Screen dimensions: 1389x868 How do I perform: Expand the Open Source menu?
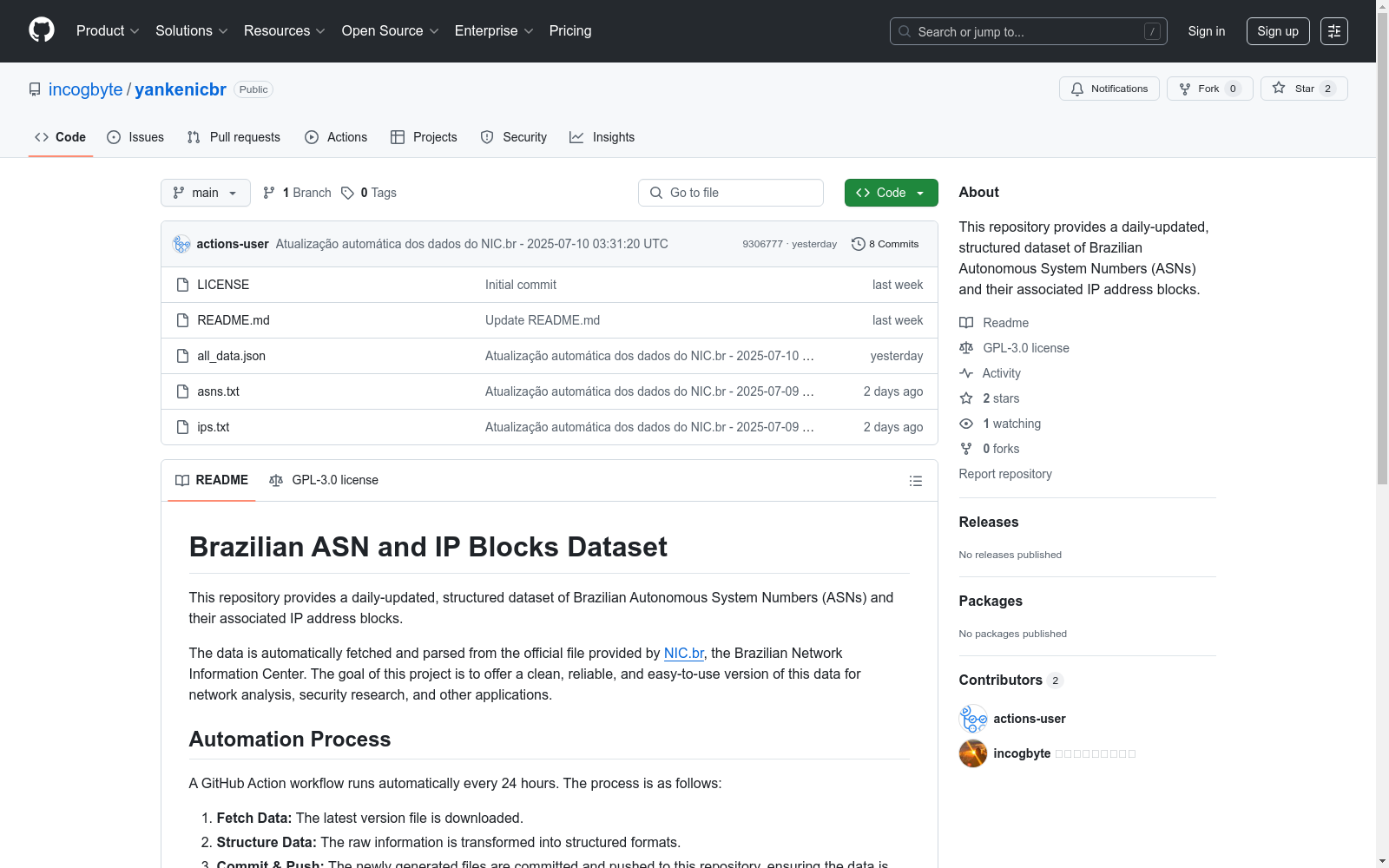pyautogui.click(x=391, y=31)
